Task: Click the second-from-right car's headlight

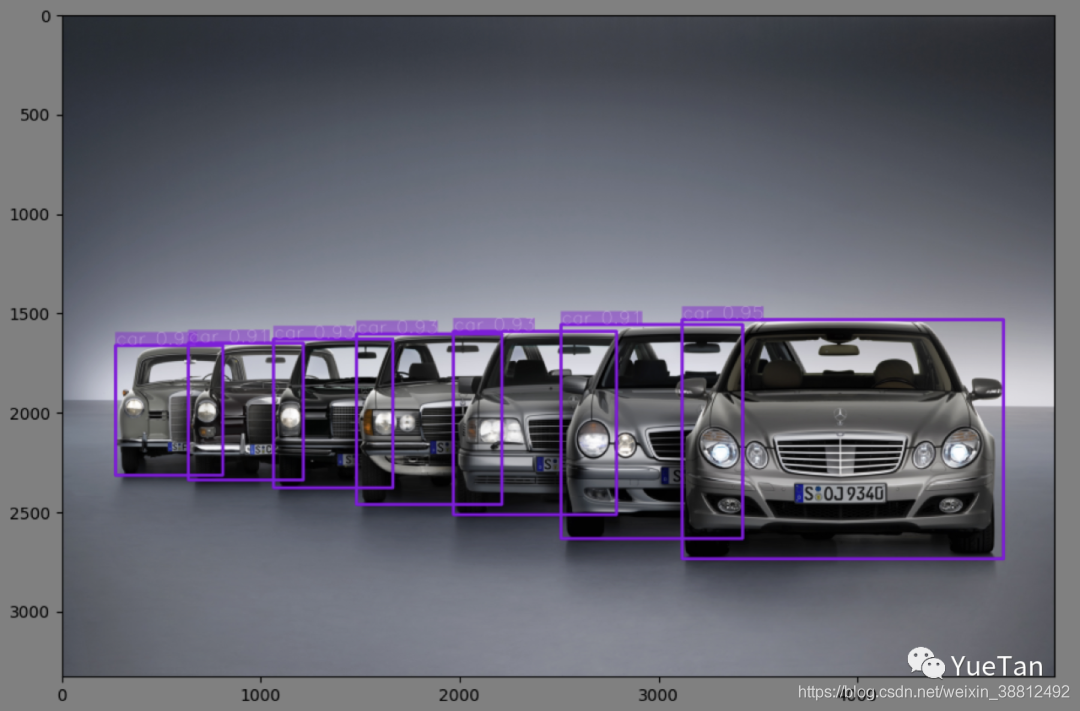Action: tap(593, 438)
